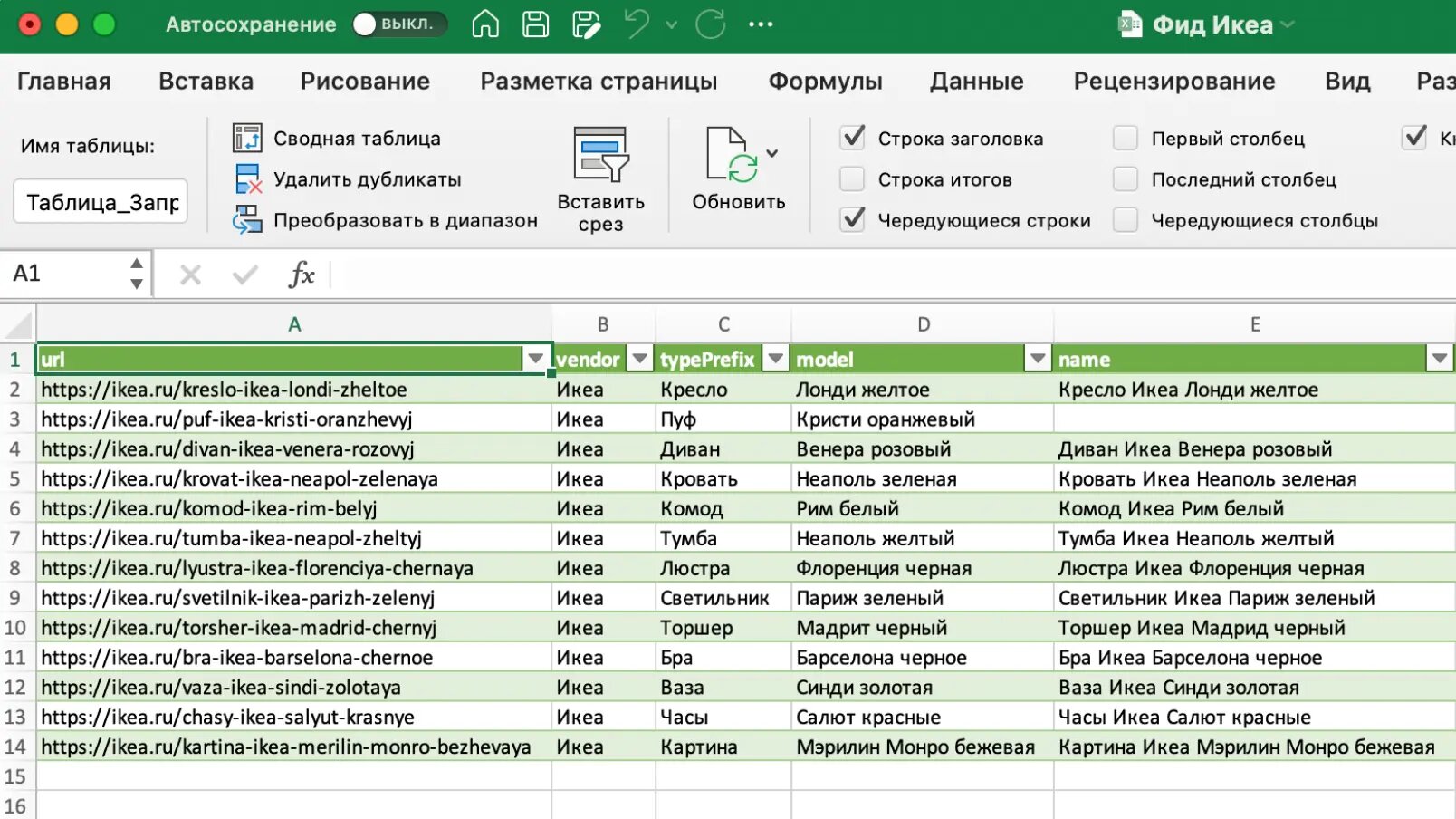Image resolution: width=1456 pixels, height=819 pixels.
Task: Open the Вставка tab
Action: click(x=206, y=82)
